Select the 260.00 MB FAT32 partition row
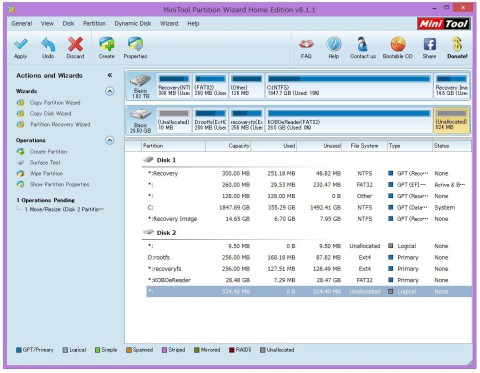The image size is (480, 373). pos(309,185)
